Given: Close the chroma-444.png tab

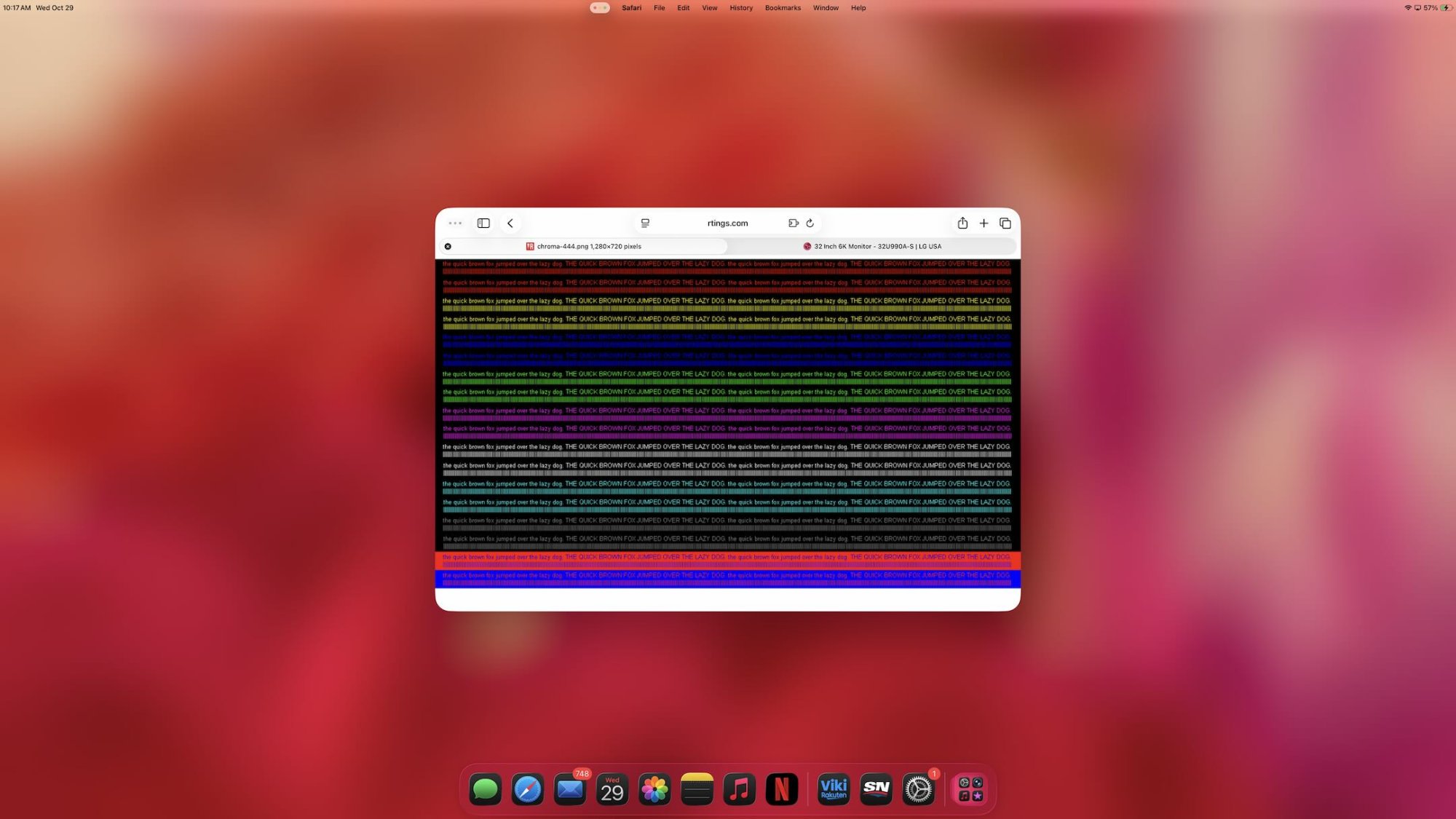Looking at the screenshot, I should (448, 247).
